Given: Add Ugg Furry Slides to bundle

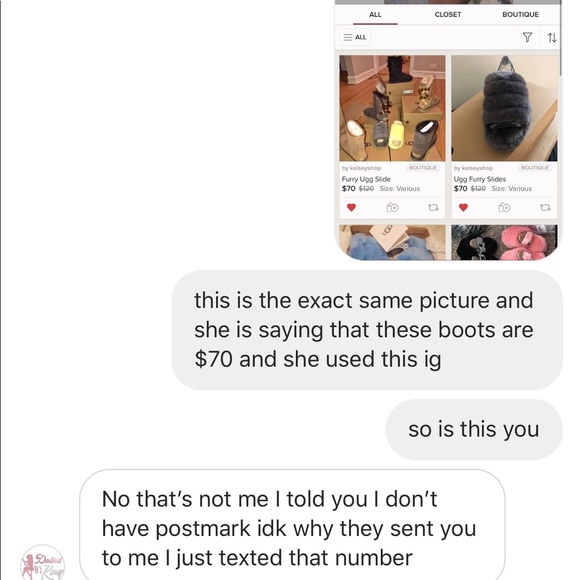Looking at the screenshot, I should pos(504,208).
